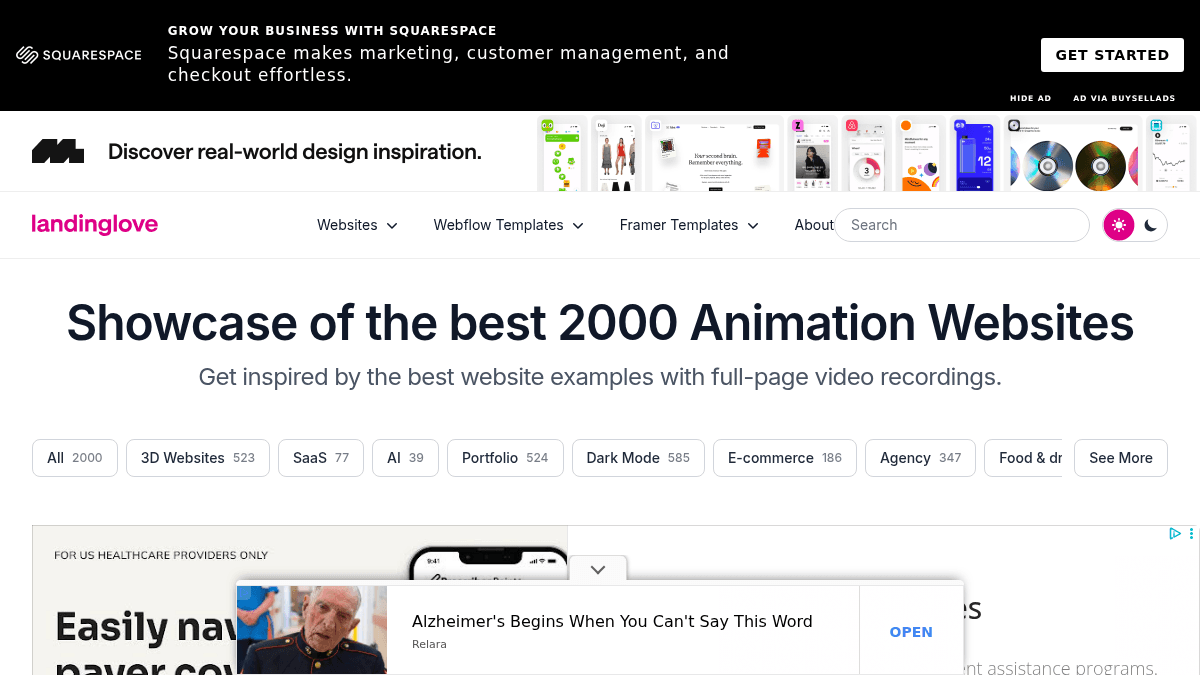Image resolution: width=1200 pixels, height=675 pixels.
Task: Go to the About page
Action: point(813,225)
